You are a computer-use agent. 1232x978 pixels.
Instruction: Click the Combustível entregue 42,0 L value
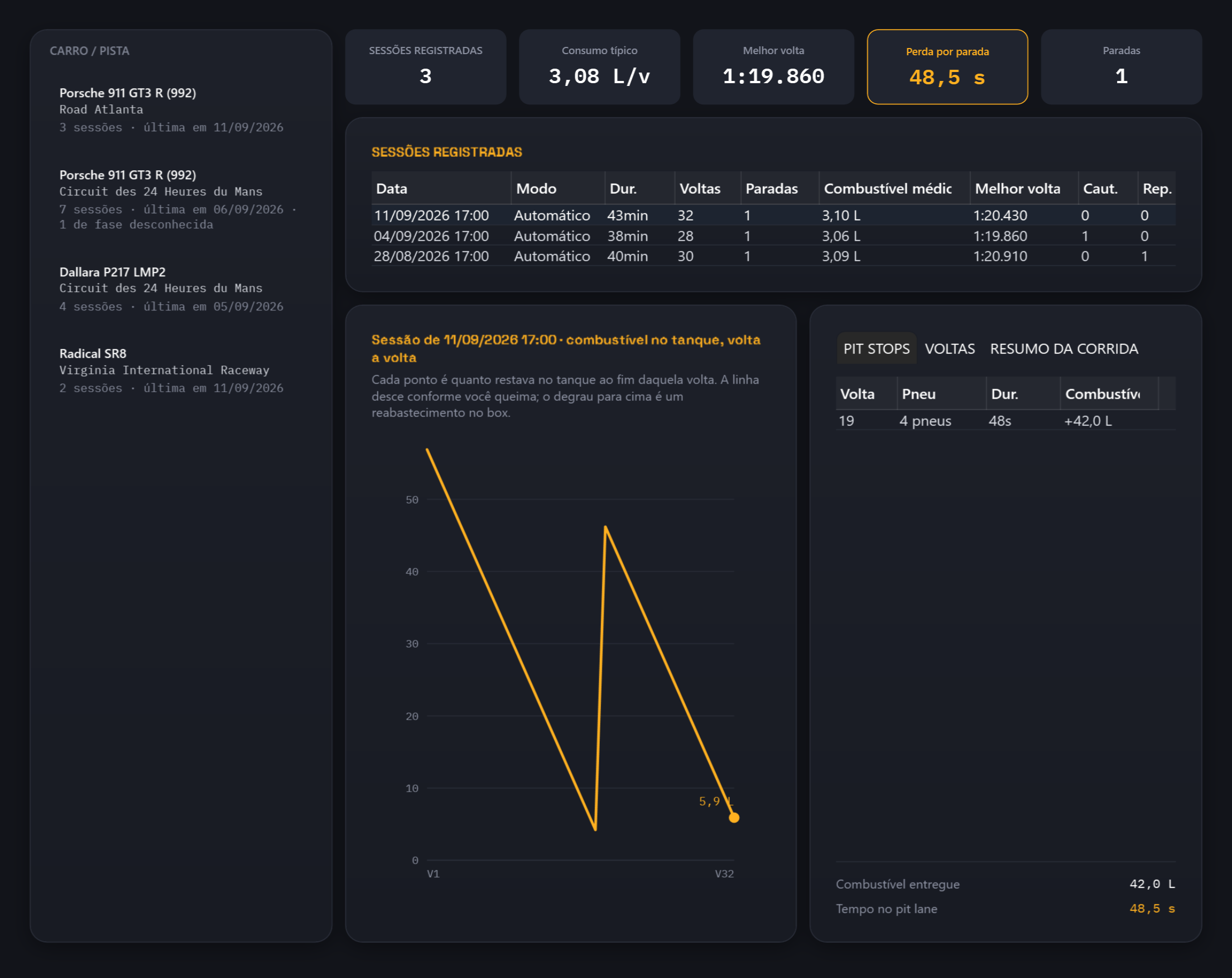[x=1152, y=884]
